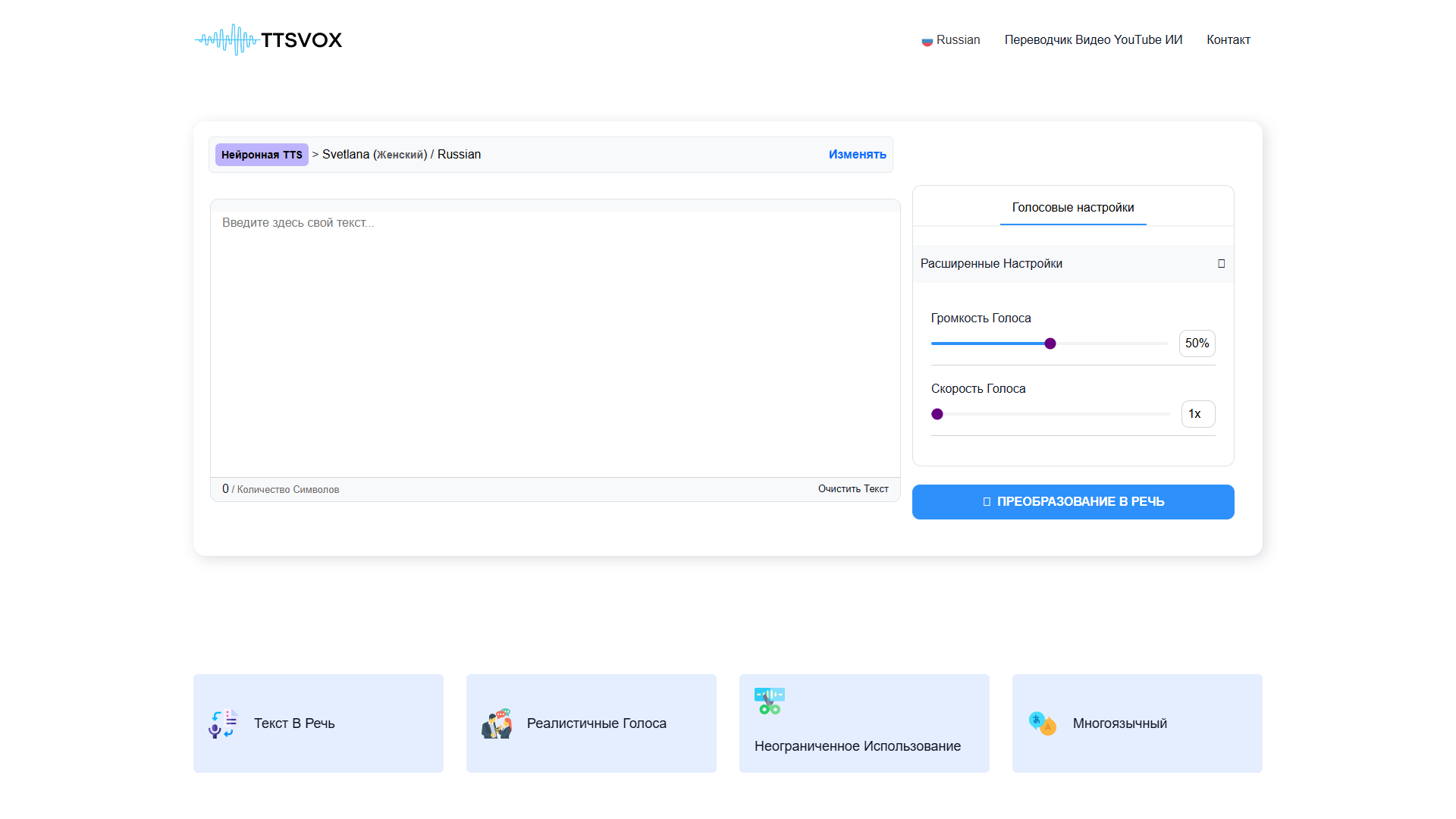Click the Realistic Voices people icon
This screenshot has width=1456, height=819.
(497, 723)
